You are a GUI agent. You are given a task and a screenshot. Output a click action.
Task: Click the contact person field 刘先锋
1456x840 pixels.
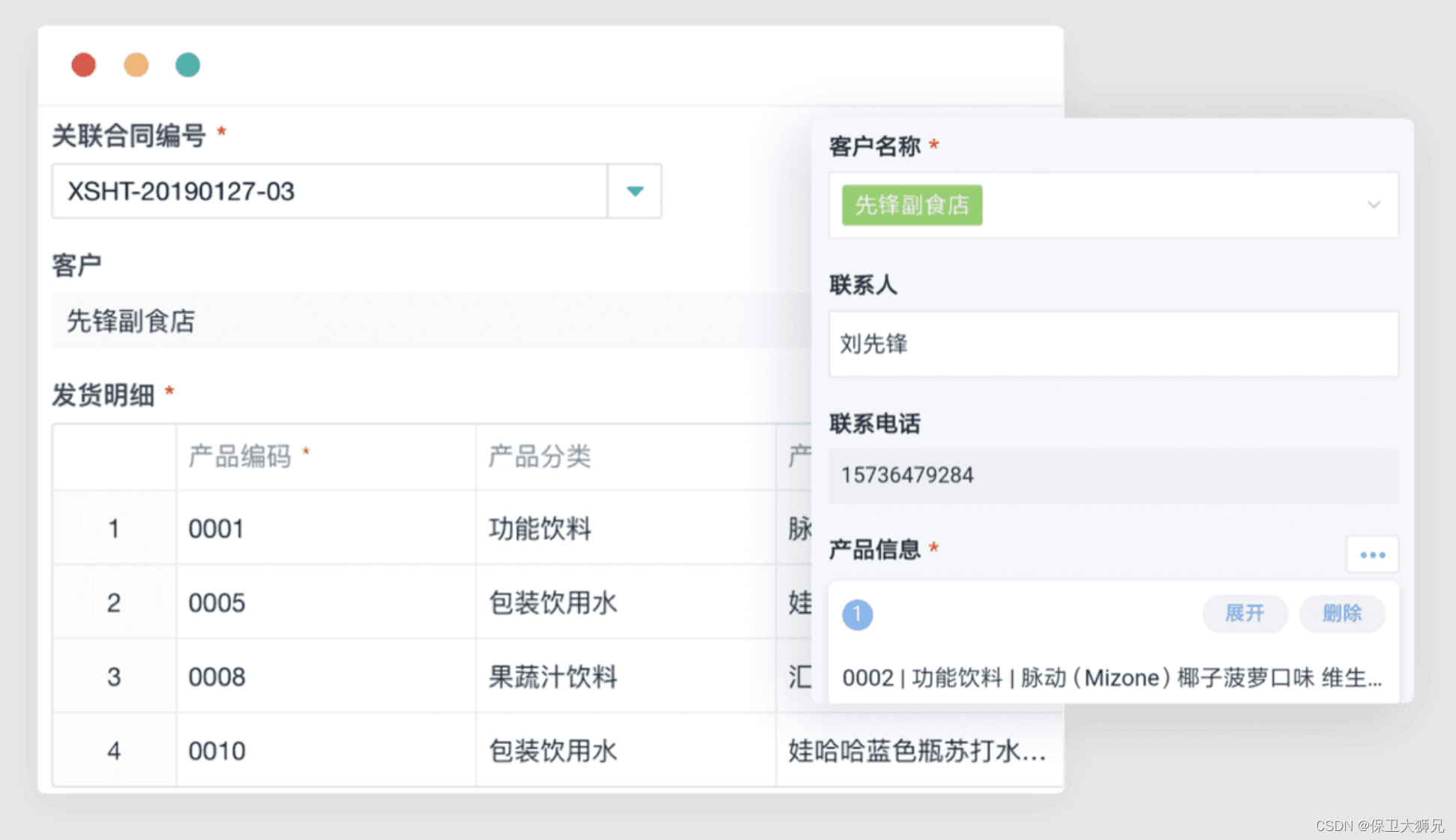[1113, 344]
